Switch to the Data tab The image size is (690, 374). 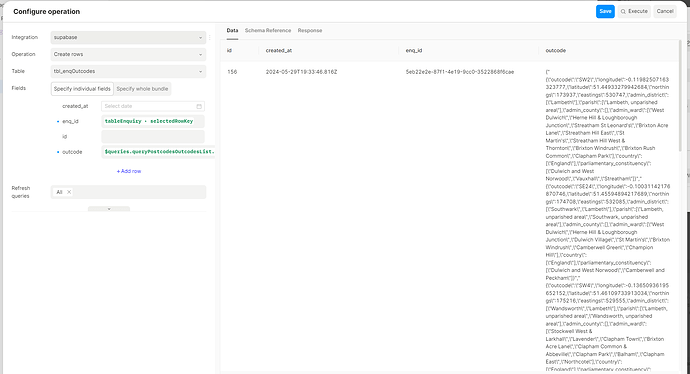tap(232, 30)
